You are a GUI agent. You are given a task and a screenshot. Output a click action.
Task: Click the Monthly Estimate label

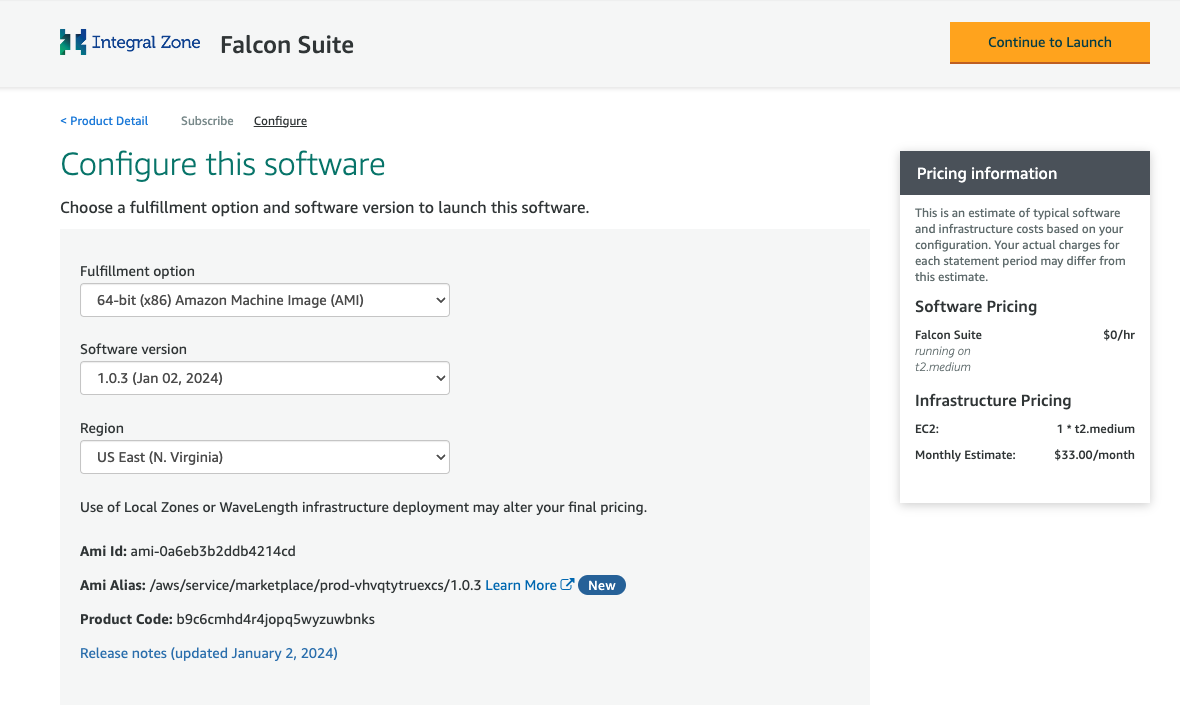[x=965, y=455]
